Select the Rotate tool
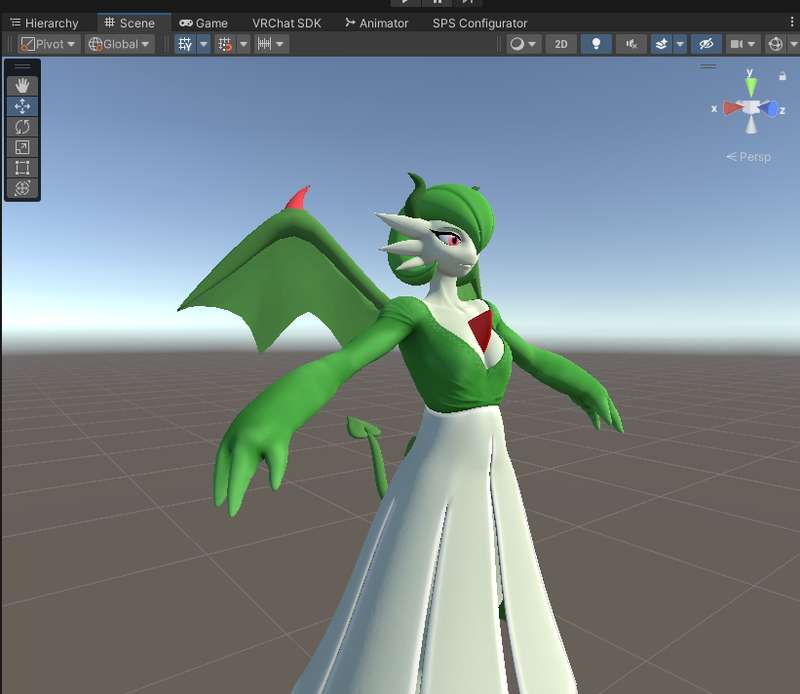This screenshot has height=694, width=800. coord(22,127)
